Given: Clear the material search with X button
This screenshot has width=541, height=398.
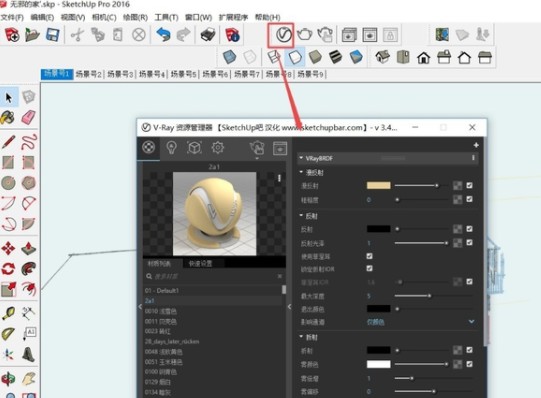Looking at the screenshot, I should click(279, 276).
